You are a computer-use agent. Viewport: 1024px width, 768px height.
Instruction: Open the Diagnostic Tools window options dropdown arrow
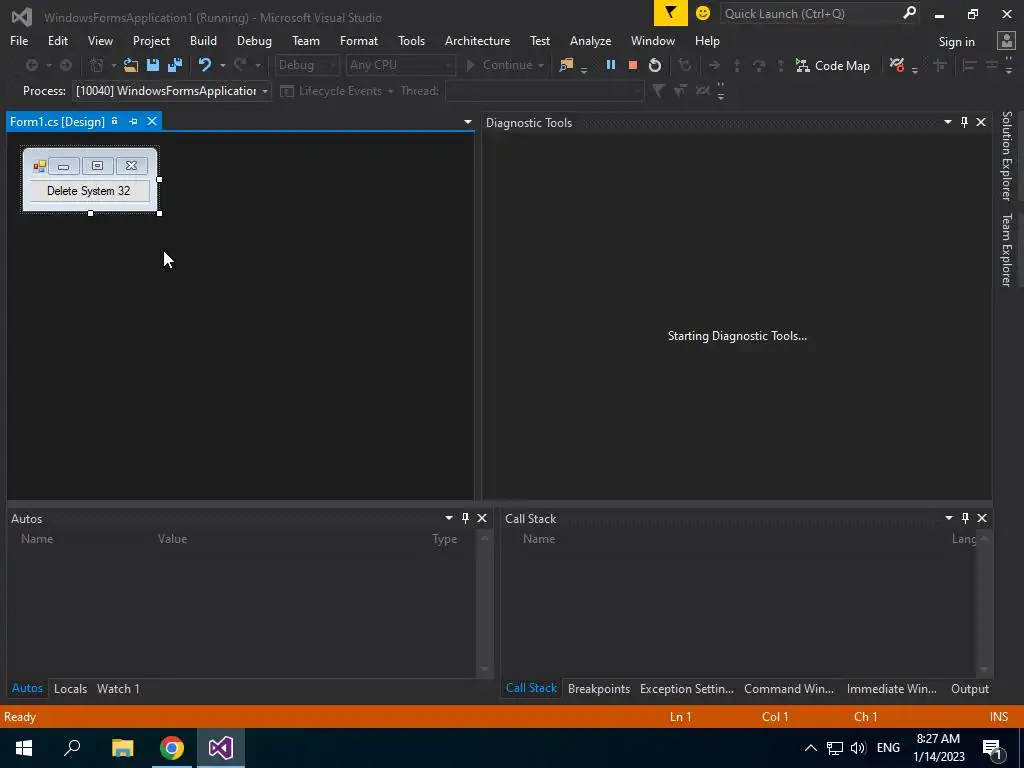pyautogui.click(x=948, y=122)
